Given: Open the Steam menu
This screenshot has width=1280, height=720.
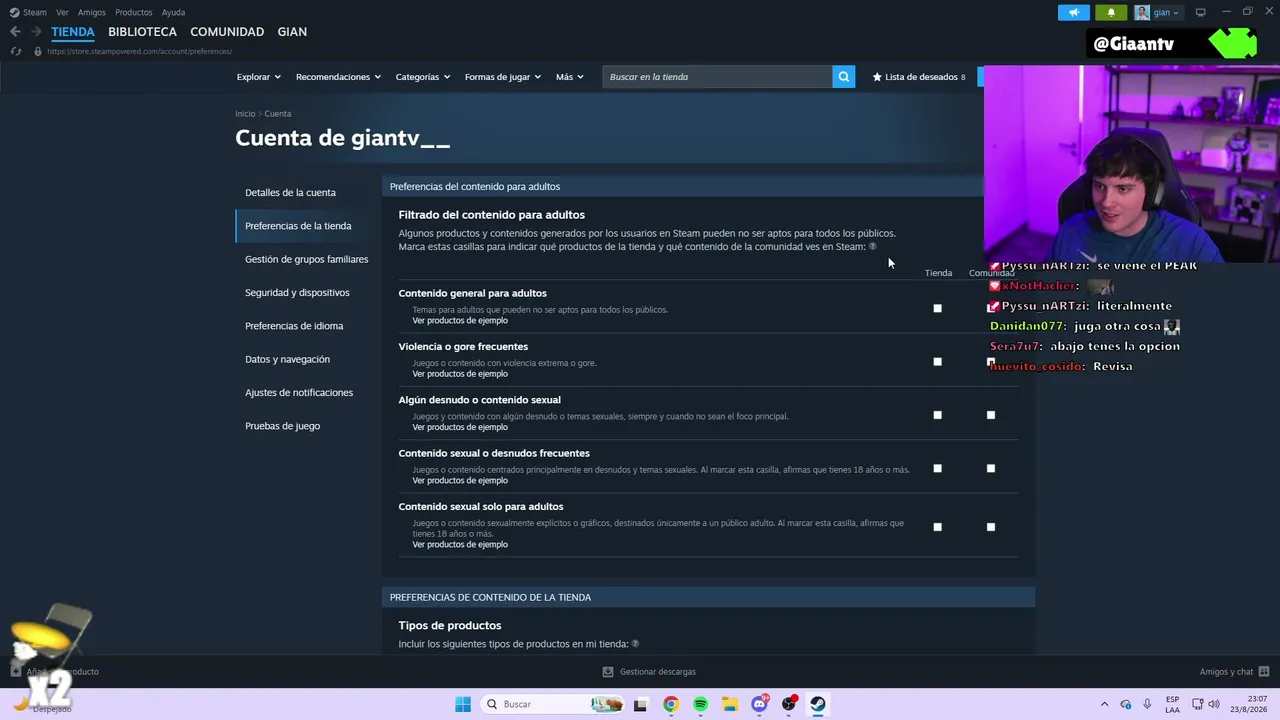Looking at the screenshot, I should pos(35,13).
